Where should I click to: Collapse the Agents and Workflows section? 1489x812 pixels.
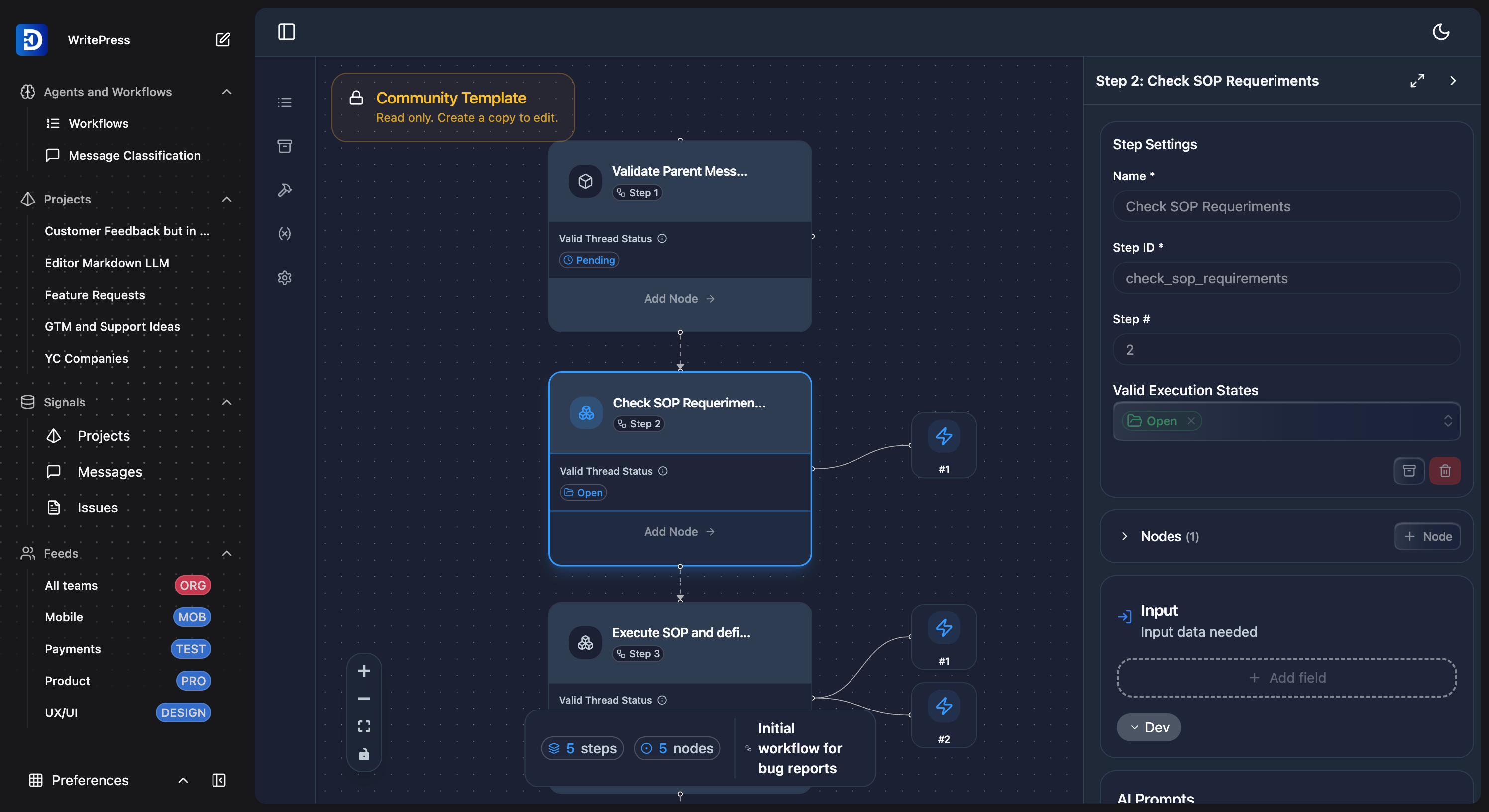pyautogui.click(x=226, y=92)
